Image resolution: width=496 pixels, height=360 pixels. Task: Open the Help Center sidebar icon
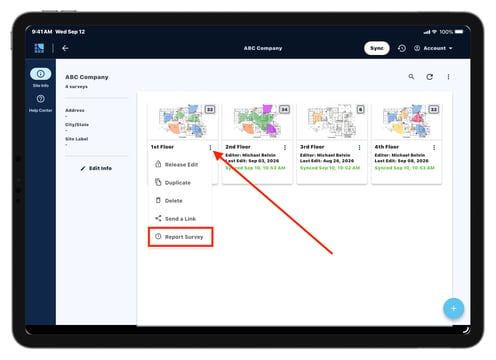[41, 99]
